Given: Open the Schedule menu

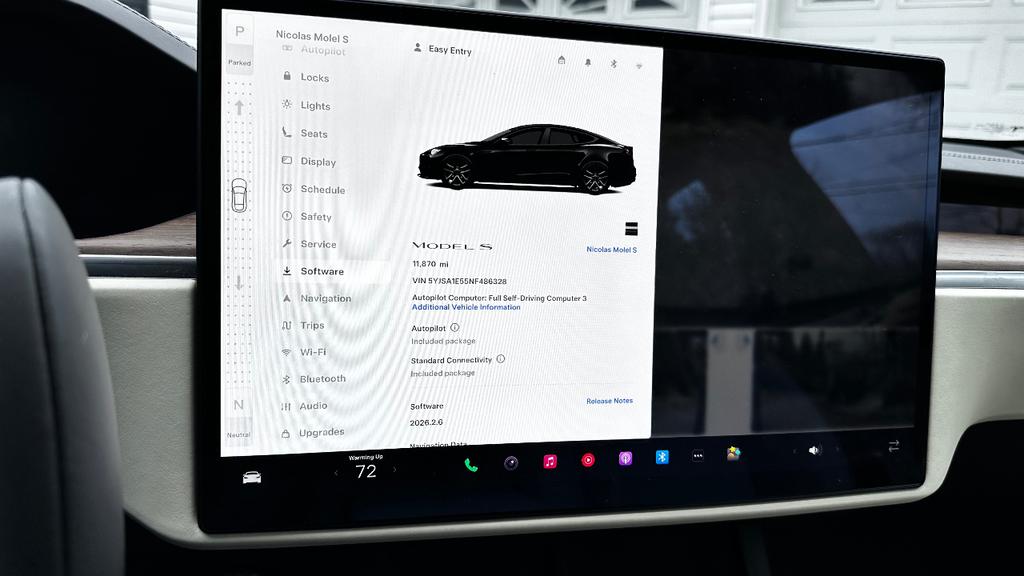Looking at the screenshot, I should pyautogui.click(x=313, y=189).
